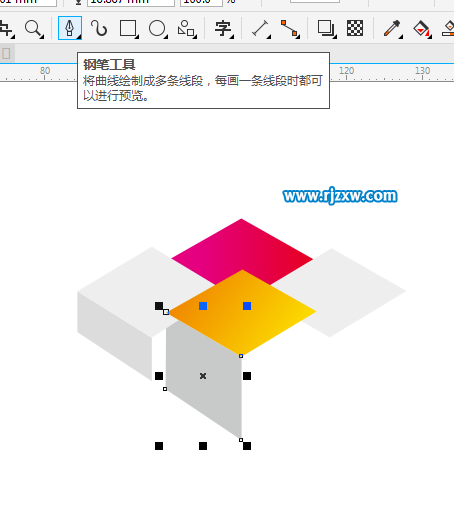Image resolution: width=454 pixels, height=510 pixels.
Task: Select the Ellipse tool
Action: pos(157,28)
